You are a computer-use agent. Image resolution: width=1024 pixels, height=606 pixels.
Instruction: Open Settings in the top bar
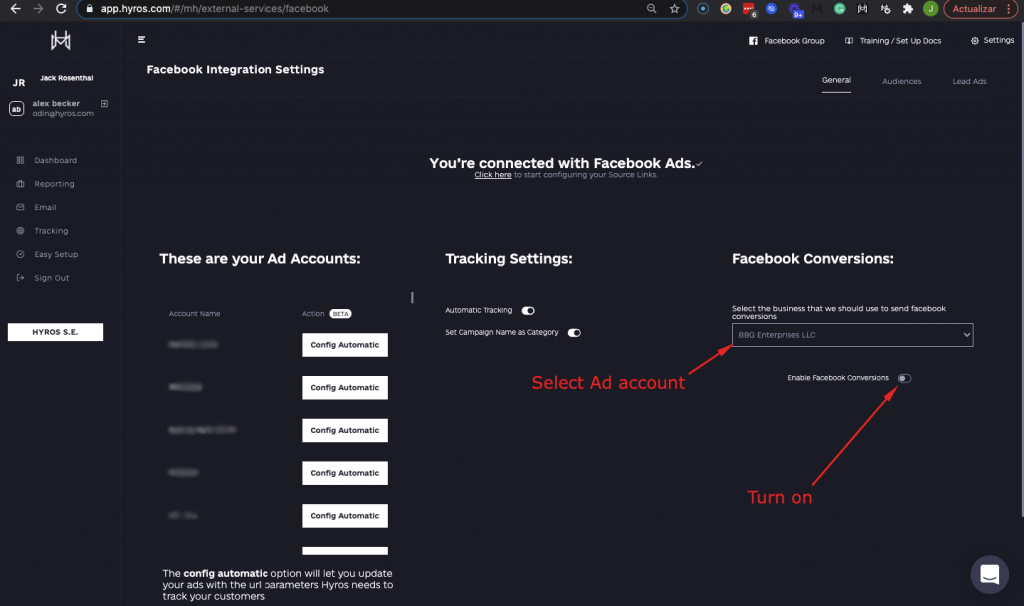[x=992, y=40]
